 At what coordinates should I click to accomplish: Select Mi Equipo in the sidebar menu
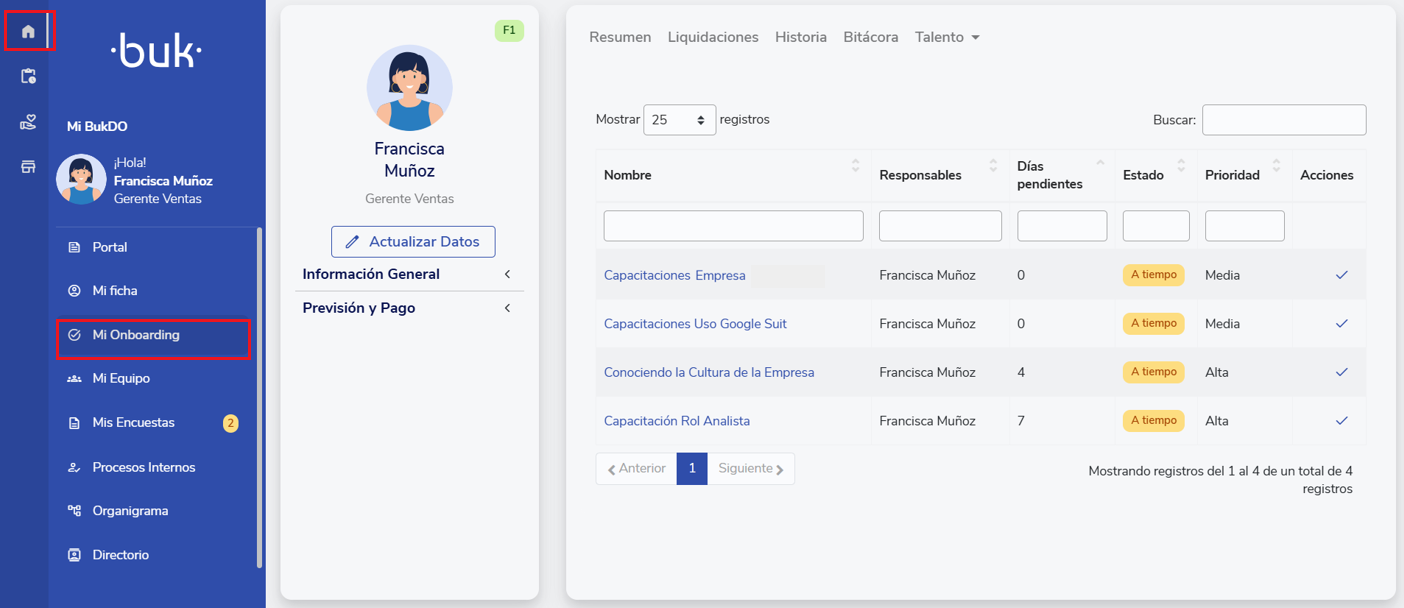[121, 379]
